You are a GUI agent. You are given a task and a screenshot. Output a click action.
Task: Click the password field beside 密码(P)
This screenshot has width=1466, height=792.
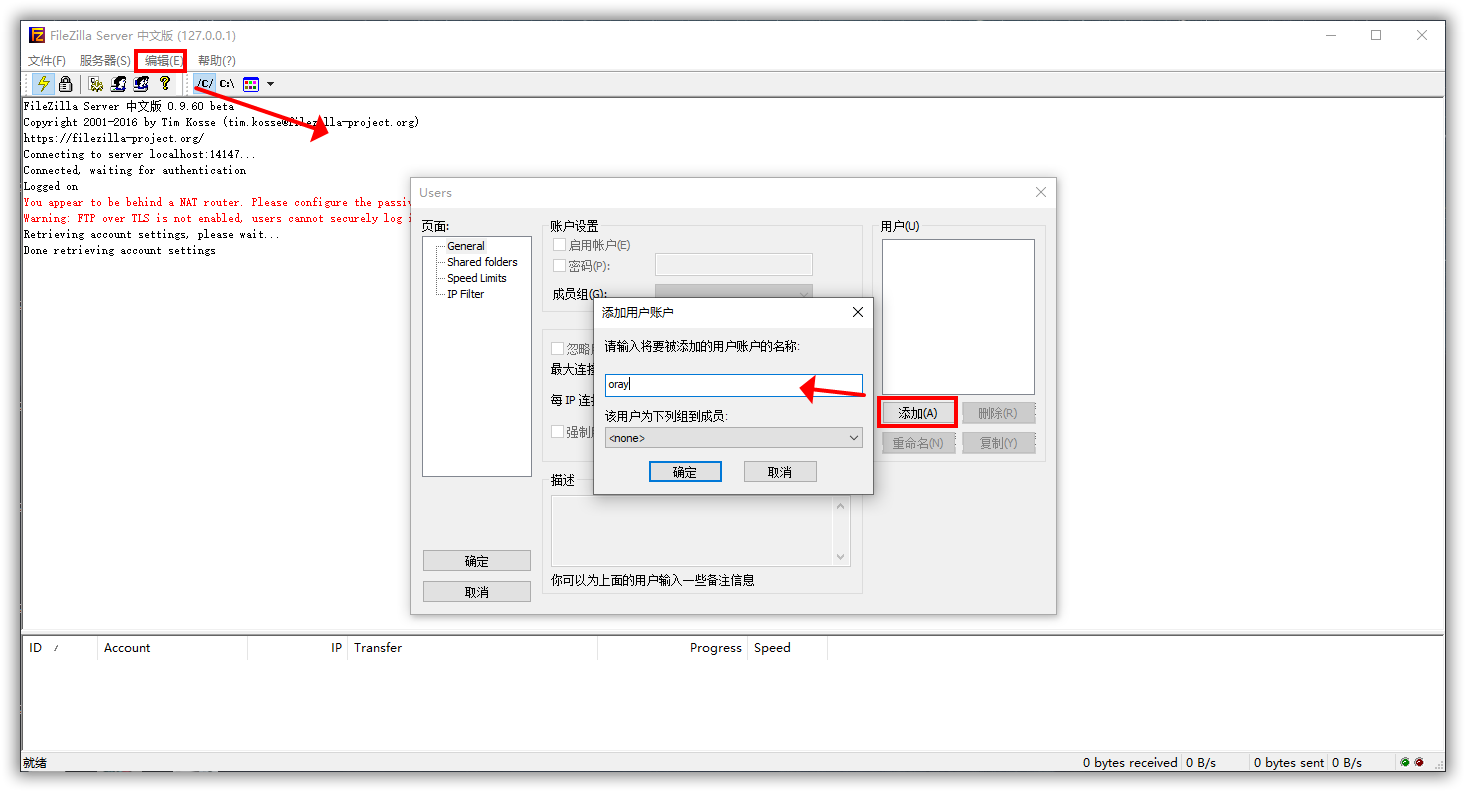point(734,265)
